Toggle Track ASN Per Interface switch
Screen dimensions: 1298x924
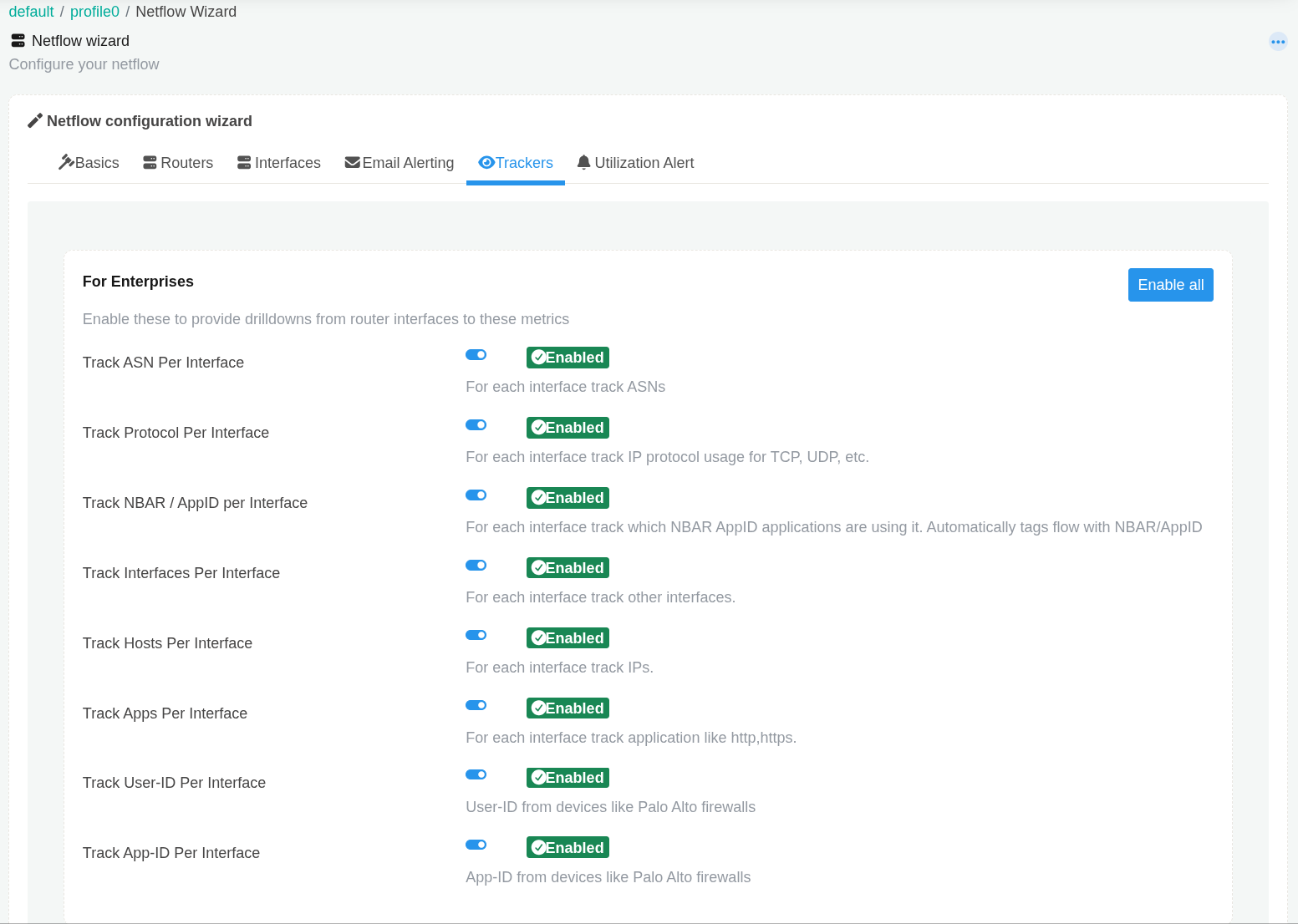pyautogui.click(x=476, y=355)
